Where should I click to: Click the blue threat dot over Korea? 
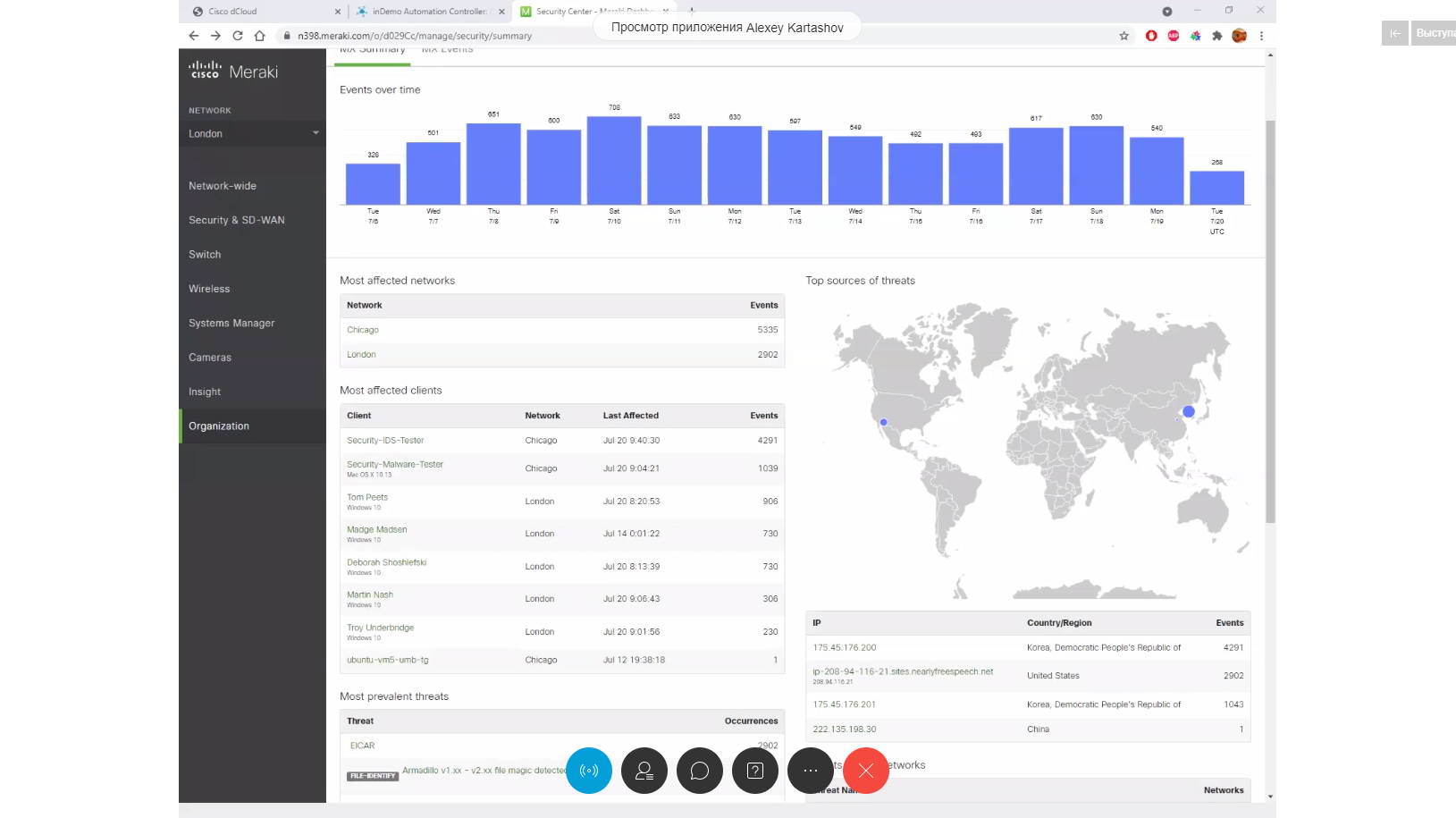pyautogui.click(x=1189, y=411)
